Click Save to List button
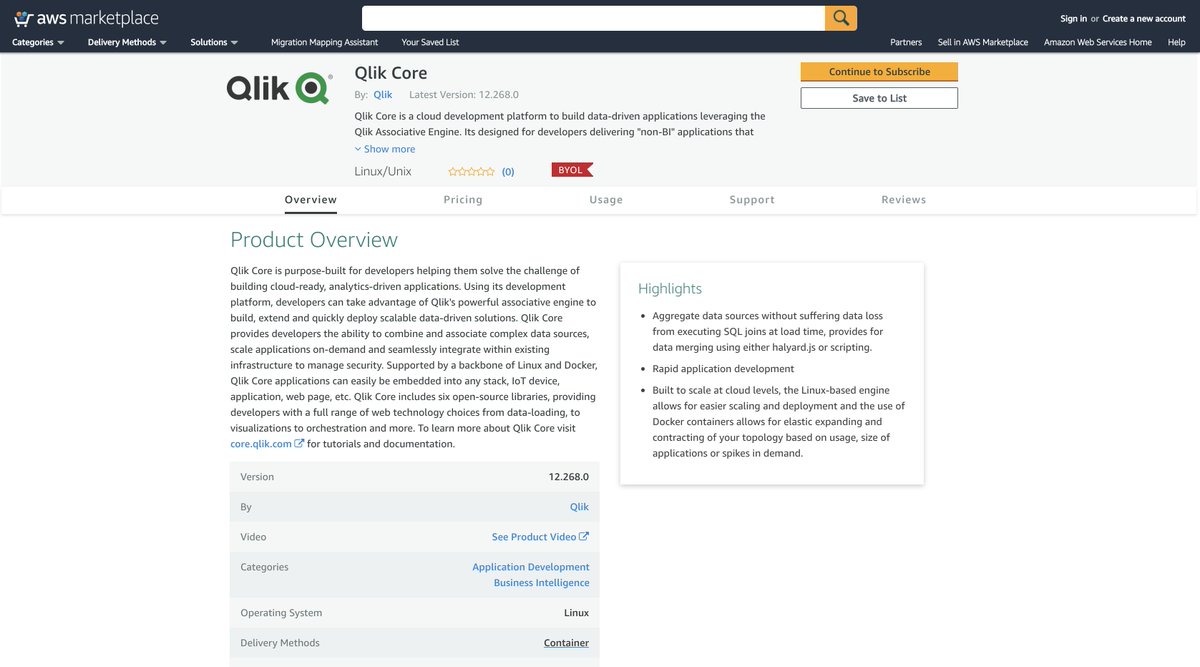 click(x=879, y=98)
